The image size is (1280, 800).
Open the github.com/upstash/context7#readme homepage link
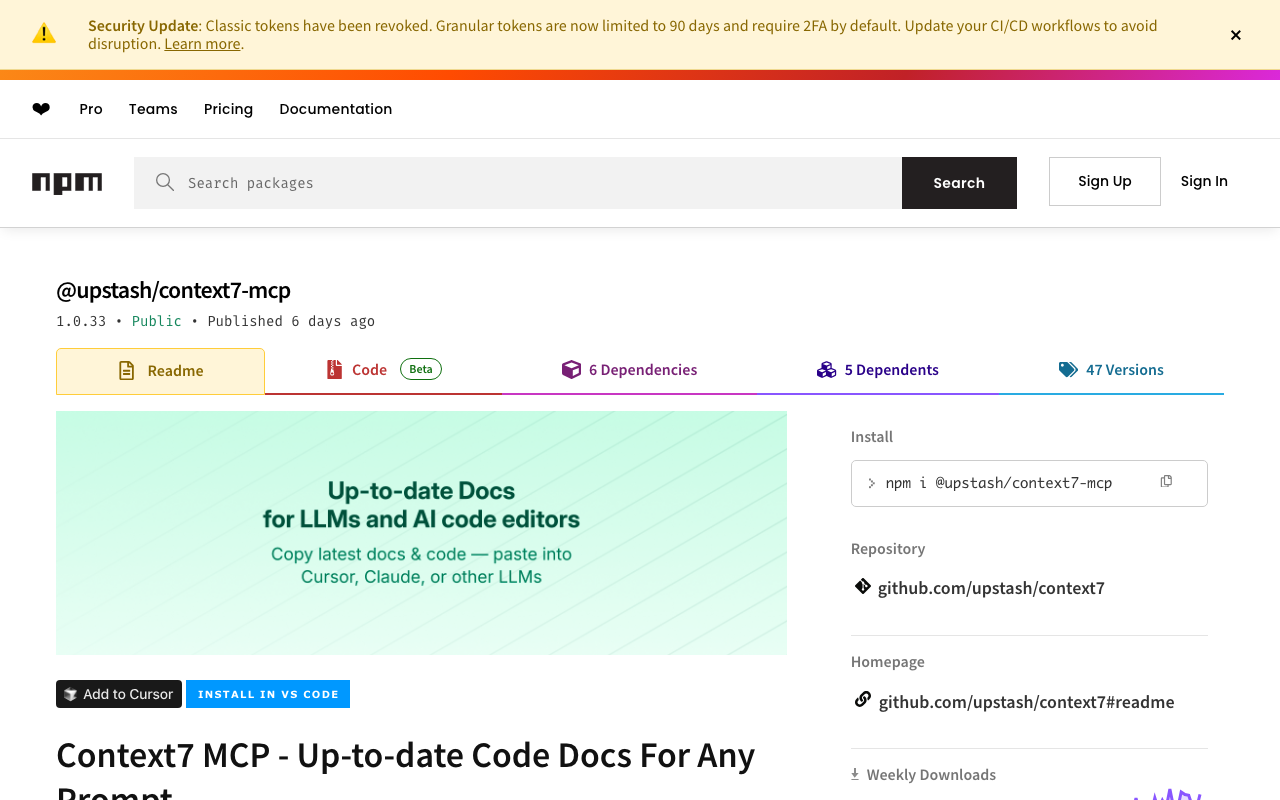point(1027,702)
